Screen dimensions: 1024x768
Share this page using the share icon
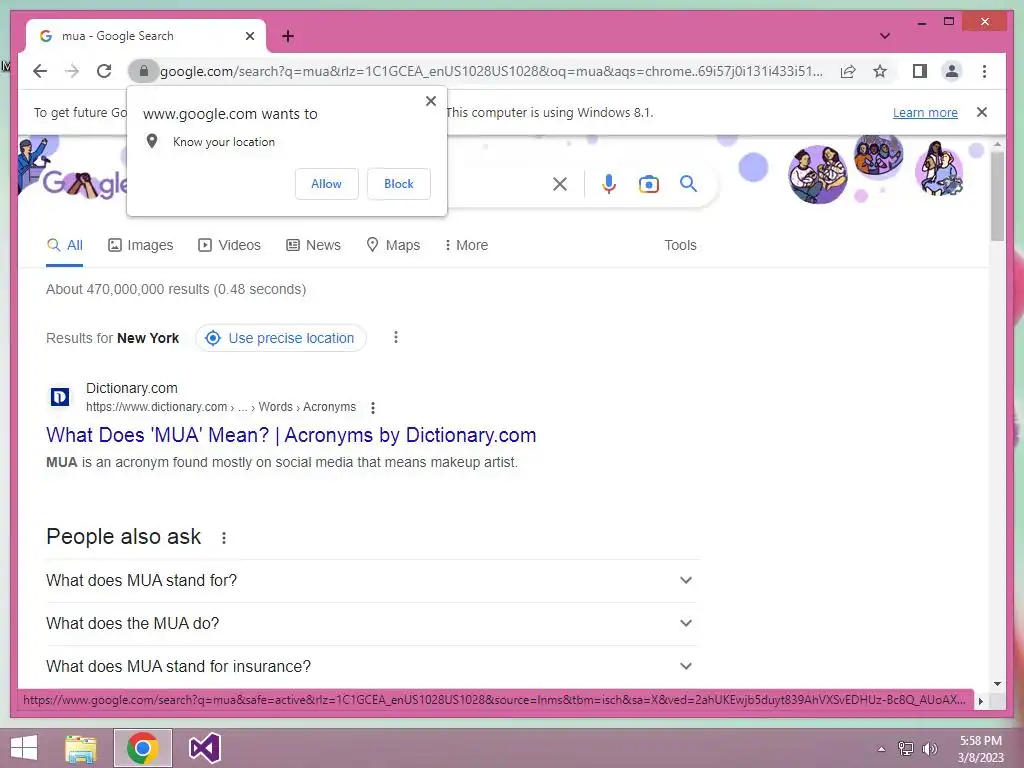tap(848, 71)
